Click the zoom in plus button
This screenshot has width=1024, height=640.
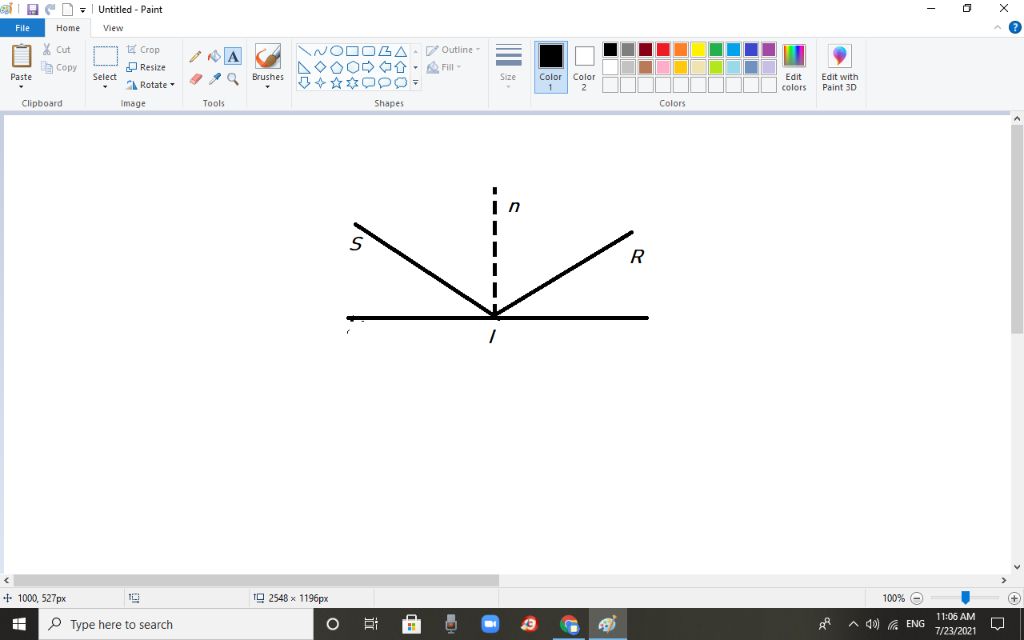point(1013,598)
